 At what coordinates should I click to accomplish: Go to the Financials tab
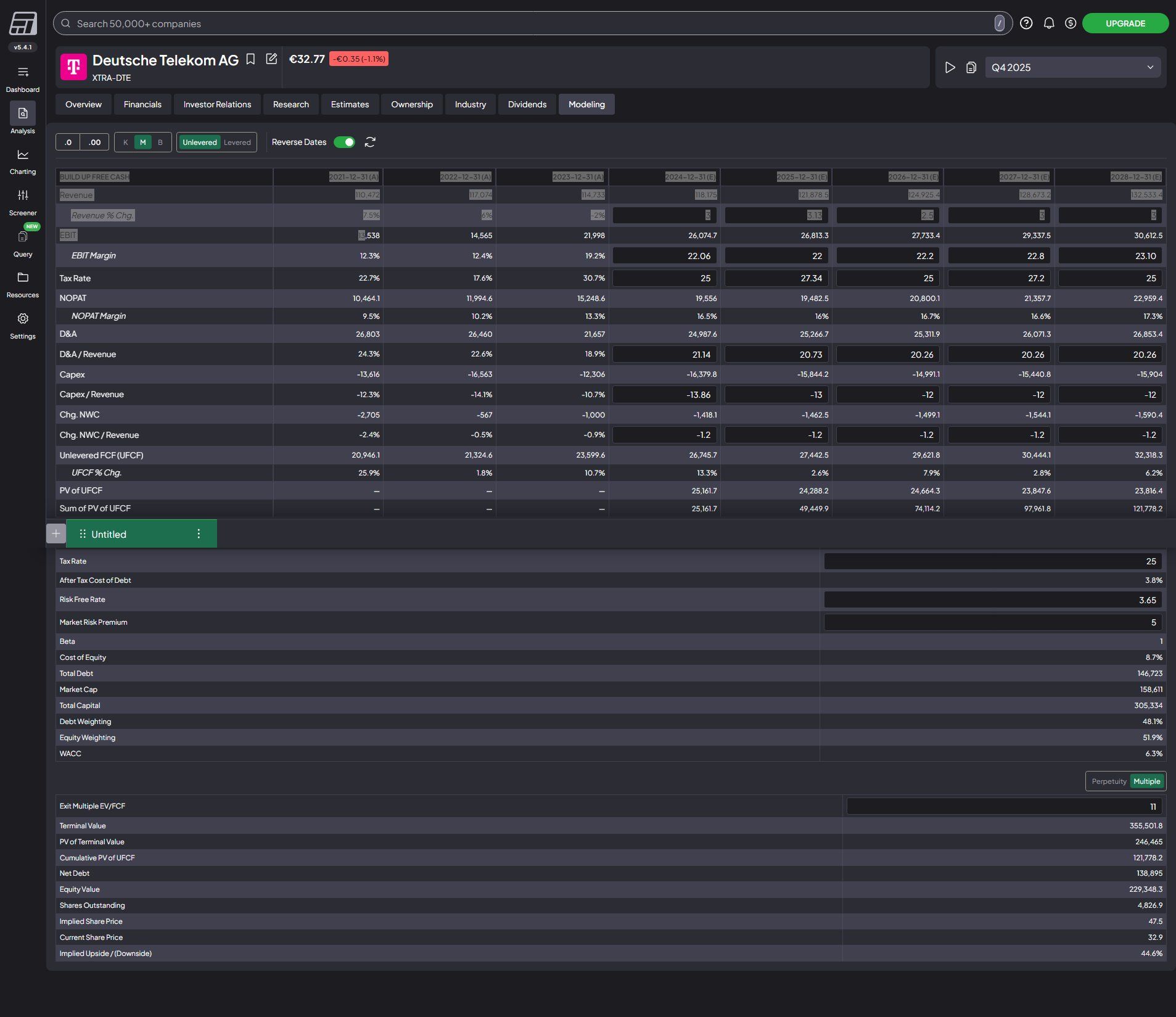tap(142, 105)
